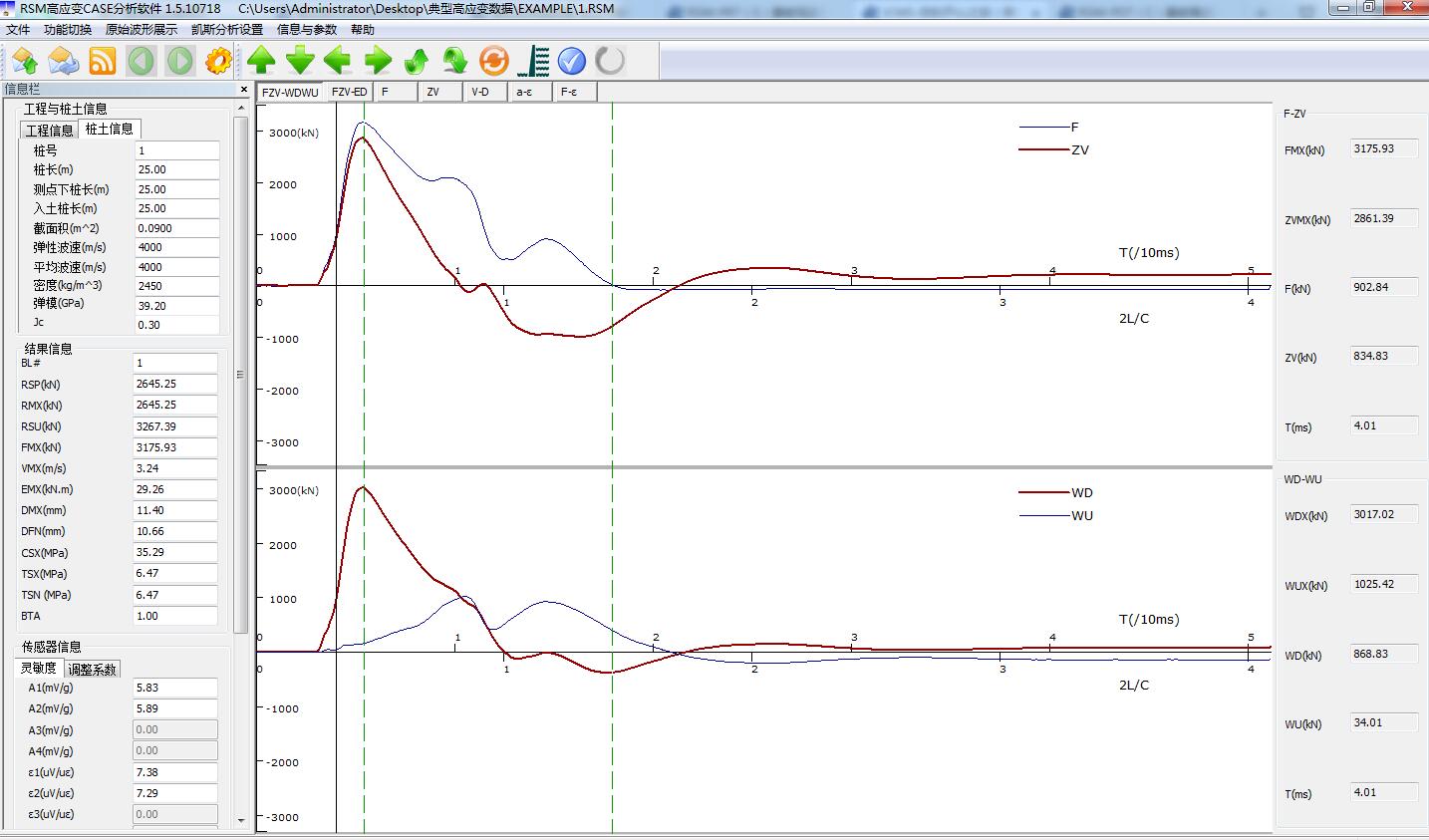Open the 文件 menu
The image size is (1429, 840).
(18, 30)
